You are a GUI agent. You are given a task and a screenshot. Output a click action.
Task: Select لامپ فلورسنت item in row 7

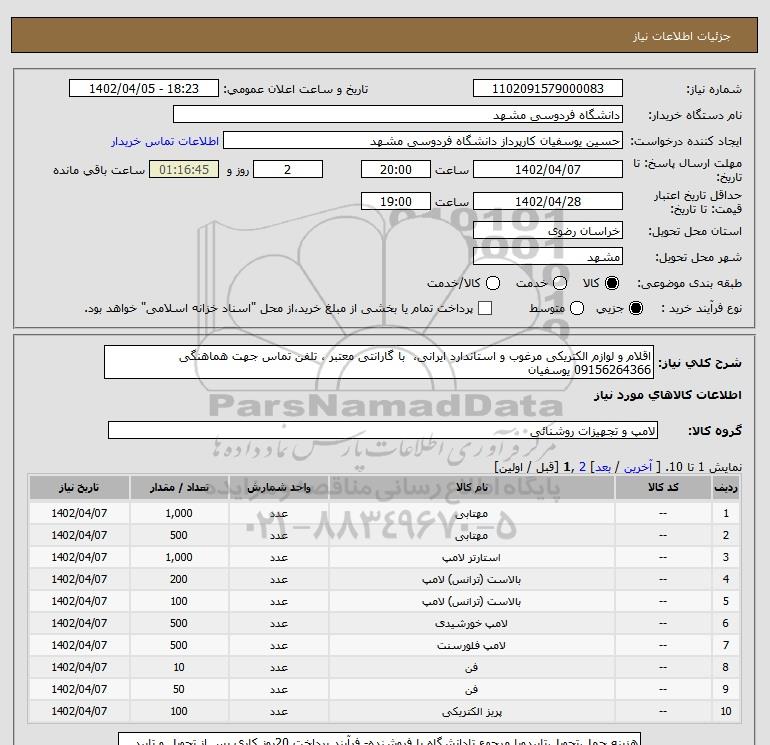[471, 646]
